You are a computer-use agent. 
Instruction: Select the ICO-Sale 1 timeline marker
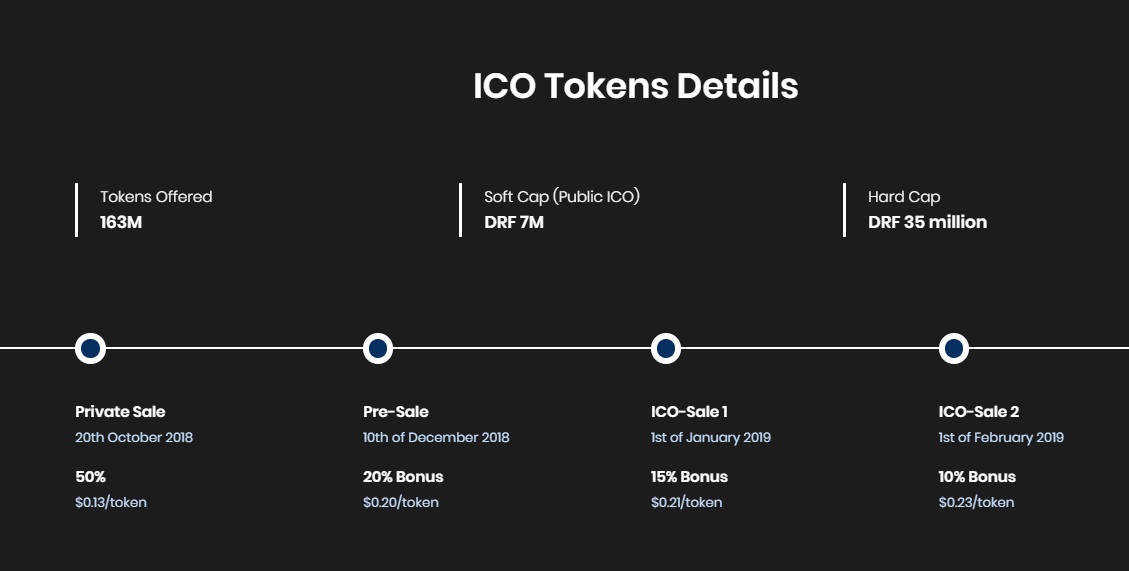(665, 348)
